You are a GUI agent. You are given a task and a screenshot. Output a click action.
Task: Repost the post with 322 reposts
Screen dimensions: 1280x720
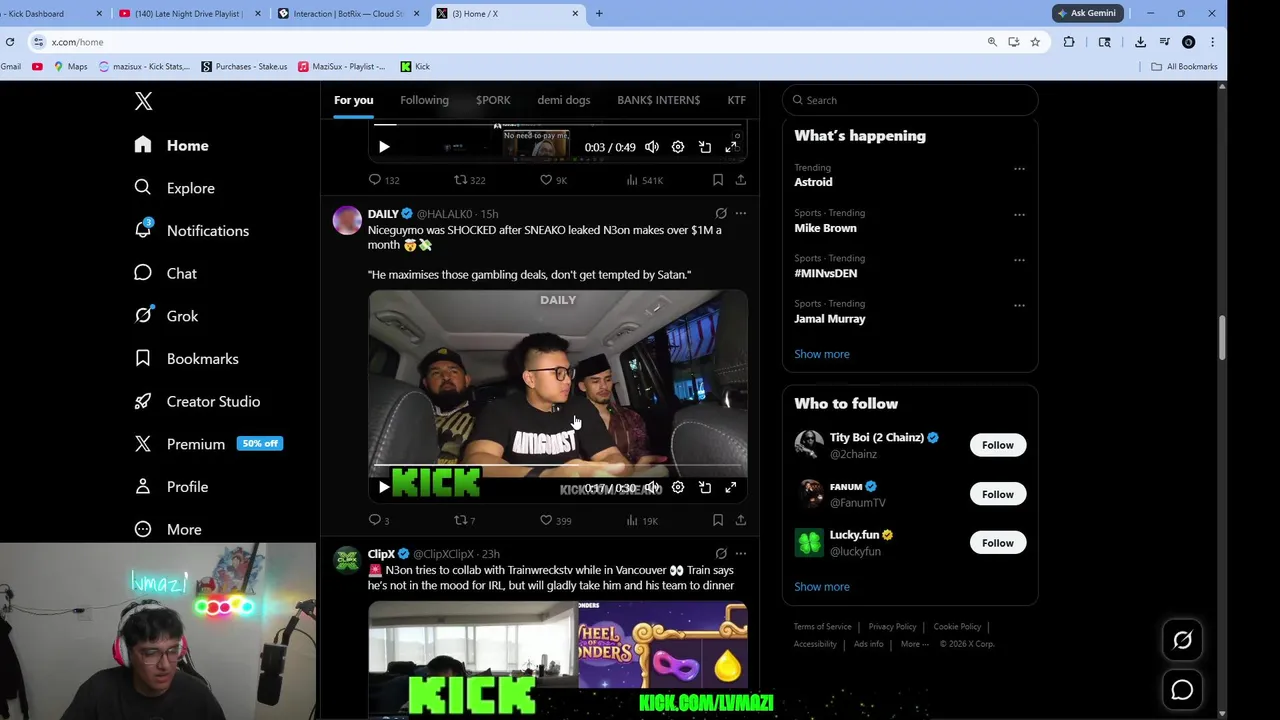[x=469, y=180]
